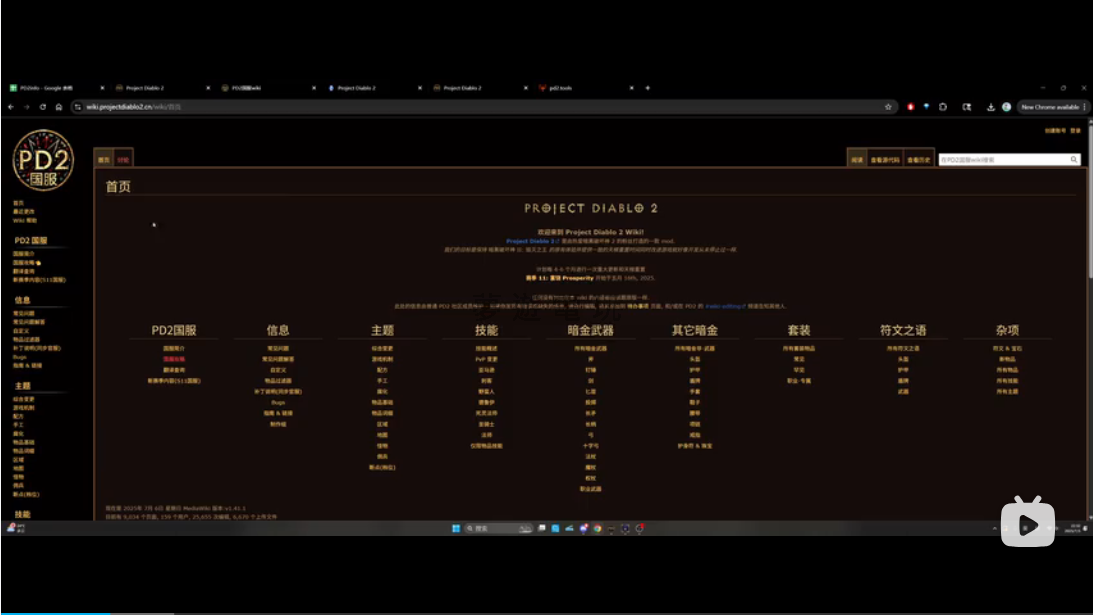Screen dimensions: 1093x615
Task: Toggle the bookmark star in the address bar
Action: [888, 106]
